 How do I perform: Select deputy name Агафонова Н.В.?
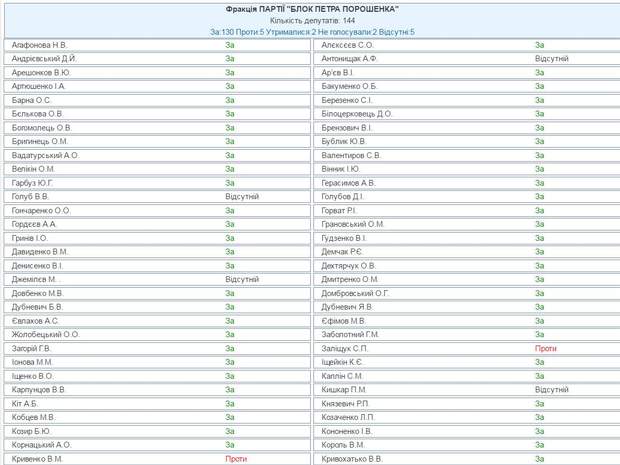[40, 45]
